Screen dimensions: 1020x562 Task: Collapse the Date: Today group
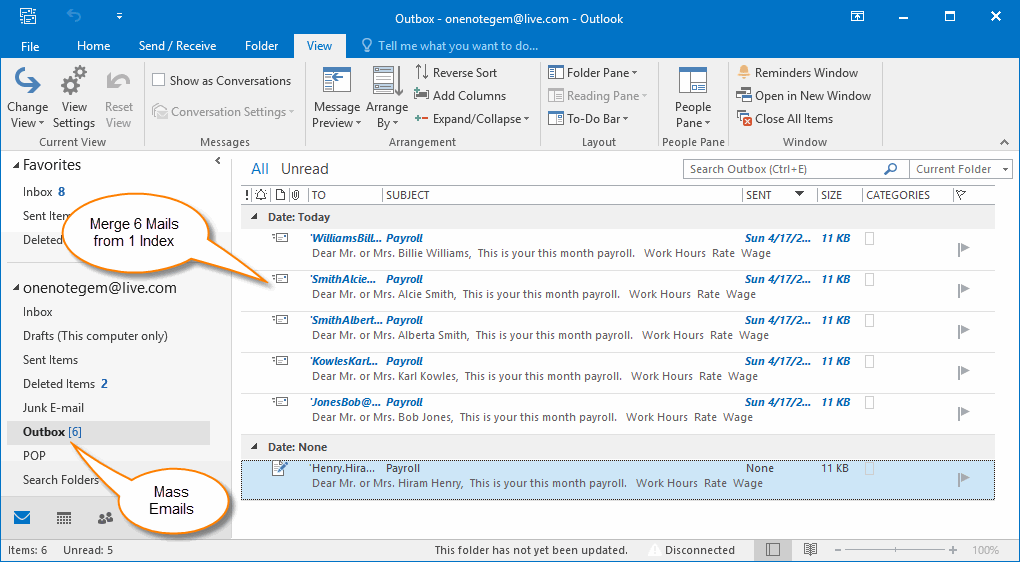[x=254, y=217]
